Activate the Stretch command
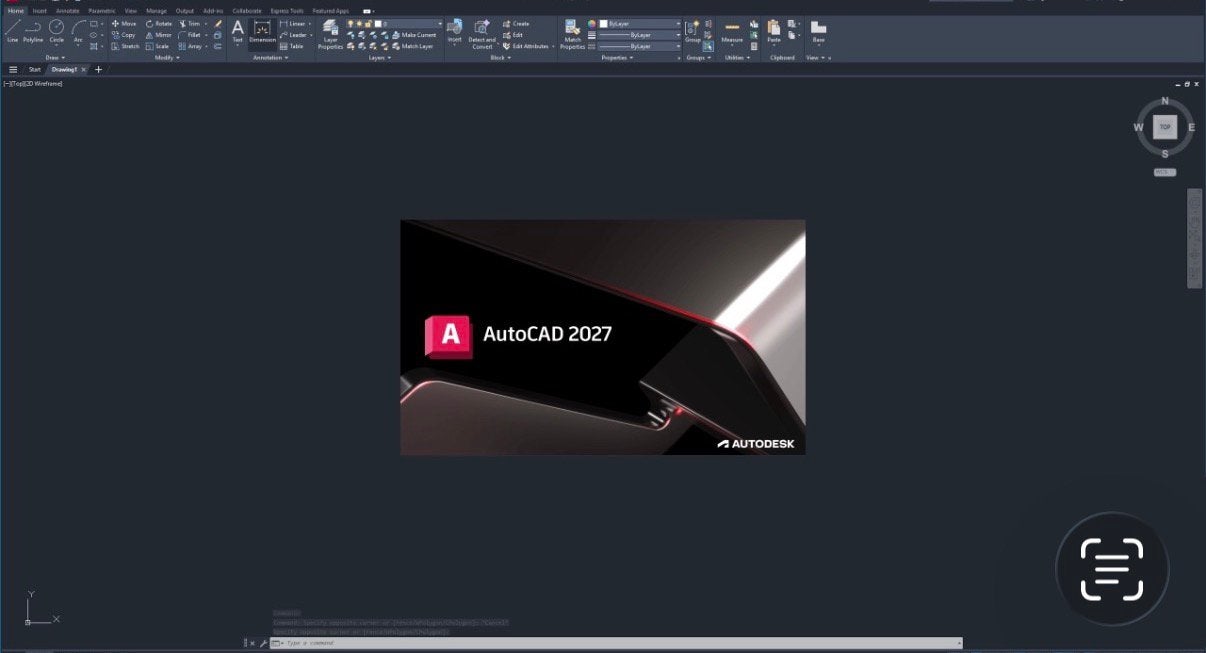Viewport: 1206px width, 653px height. 126,46
